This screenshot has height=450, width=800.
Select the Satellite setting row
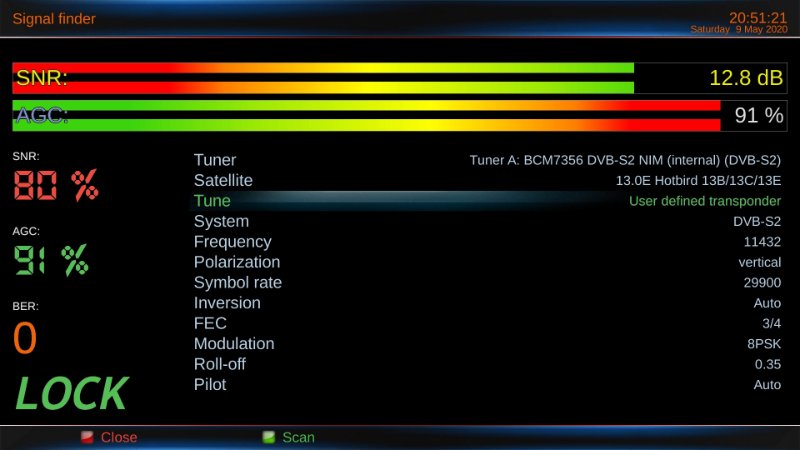point(487,181)
